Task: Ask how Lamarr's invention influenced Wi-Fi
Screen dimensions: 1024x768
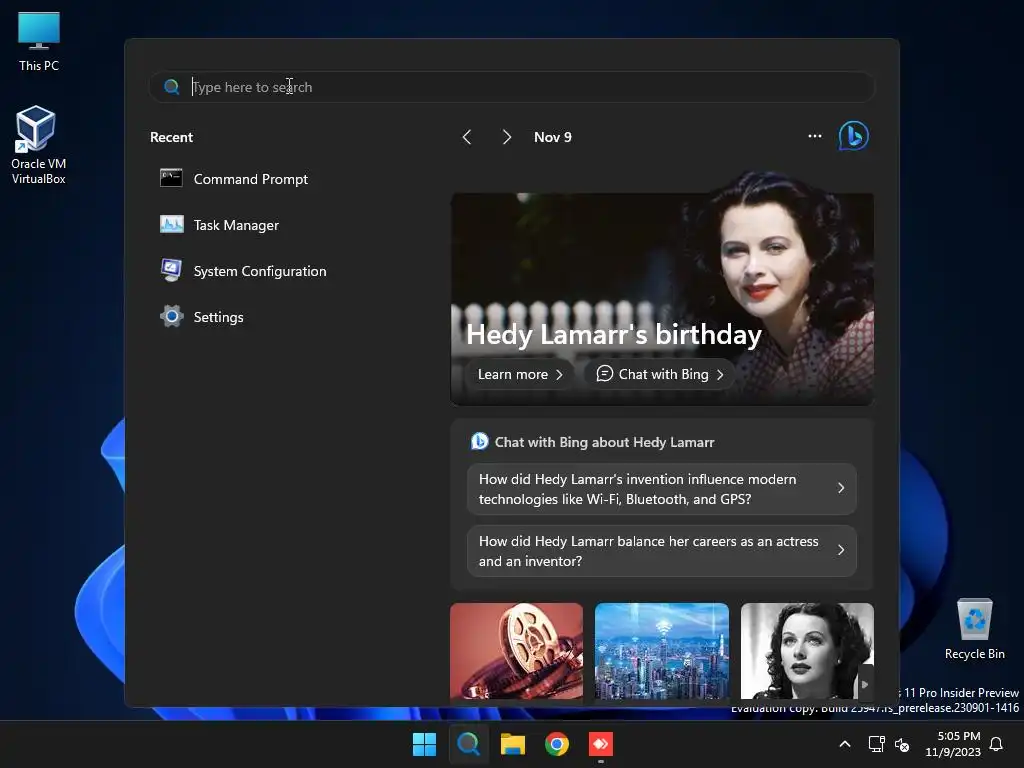Action: click(662, 489)
